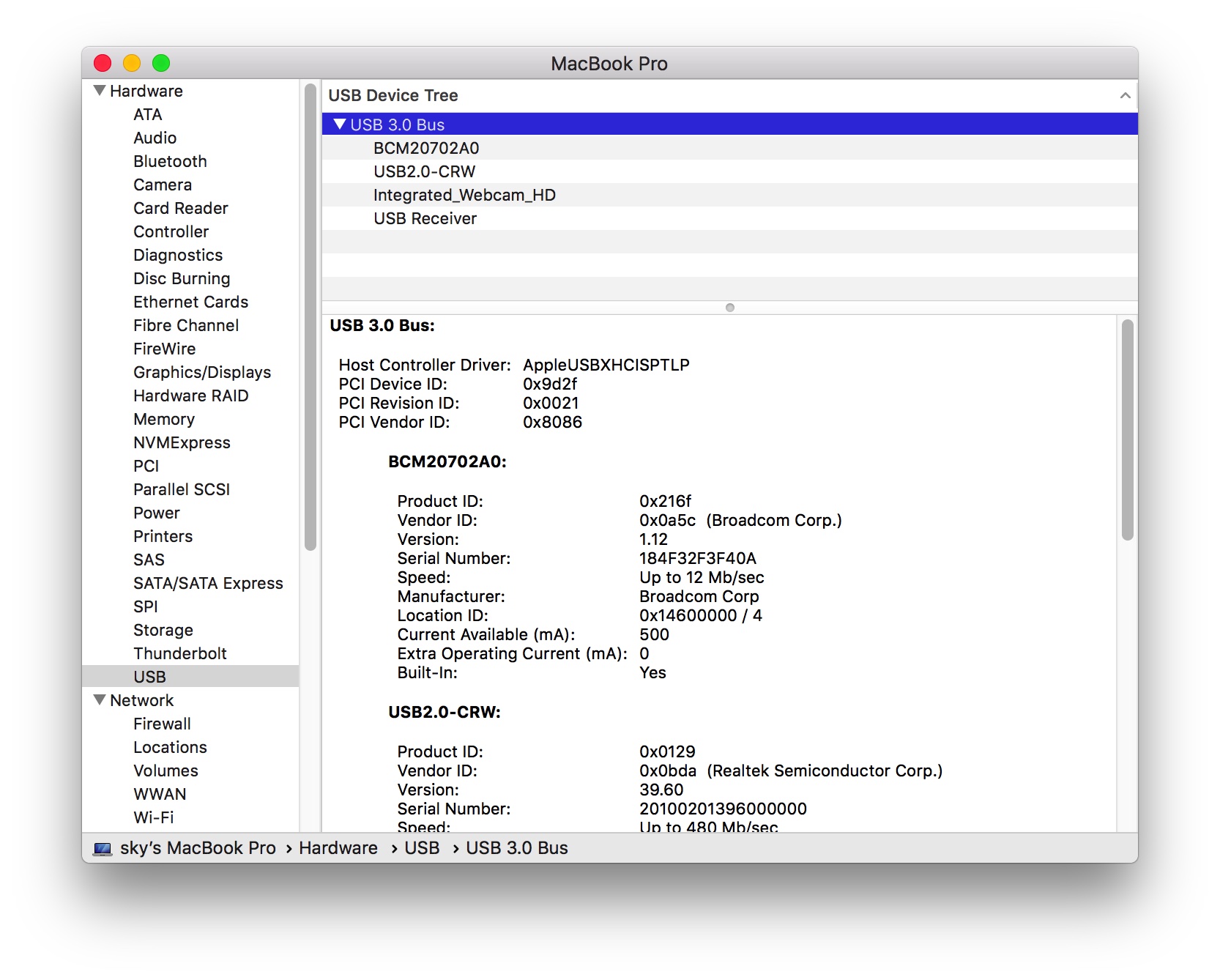Screen dimensions: 1220x980
Task: Click the USB 3.0 Bus: details heading
Action: coord(382,325)
